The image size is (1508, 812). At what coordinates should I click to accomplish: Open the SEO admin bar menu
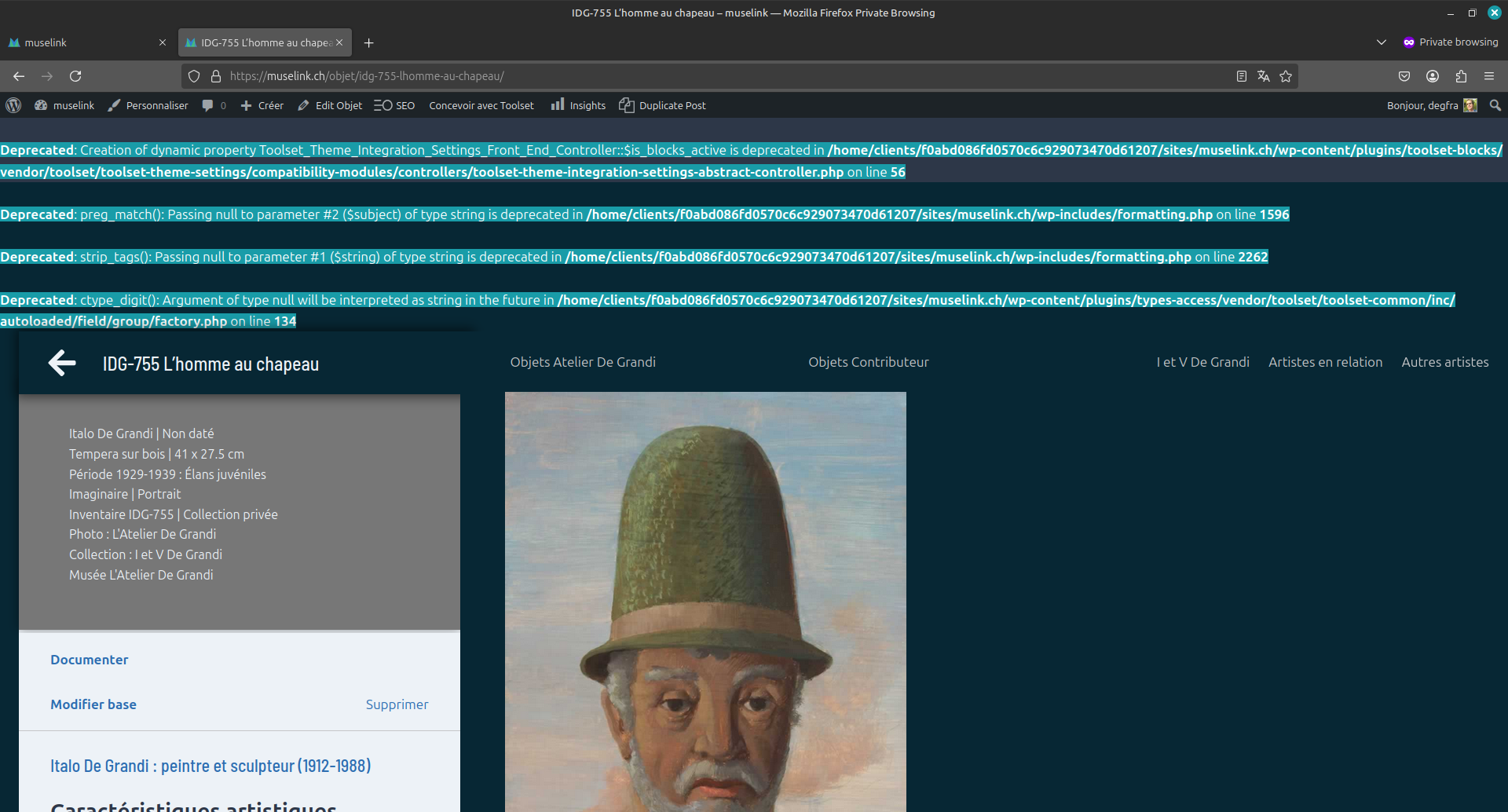pyautogui.click(x=394, y=105)
